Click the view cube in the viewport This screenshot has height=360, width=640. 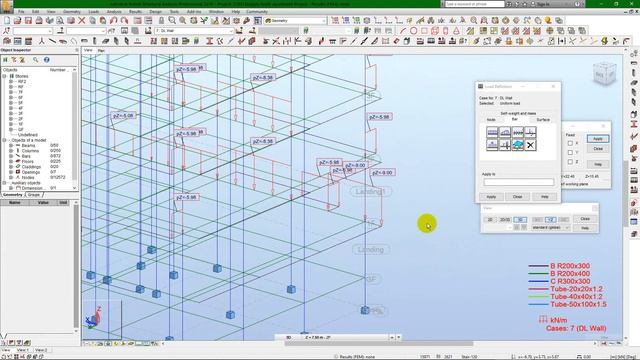tap(604, 73)
